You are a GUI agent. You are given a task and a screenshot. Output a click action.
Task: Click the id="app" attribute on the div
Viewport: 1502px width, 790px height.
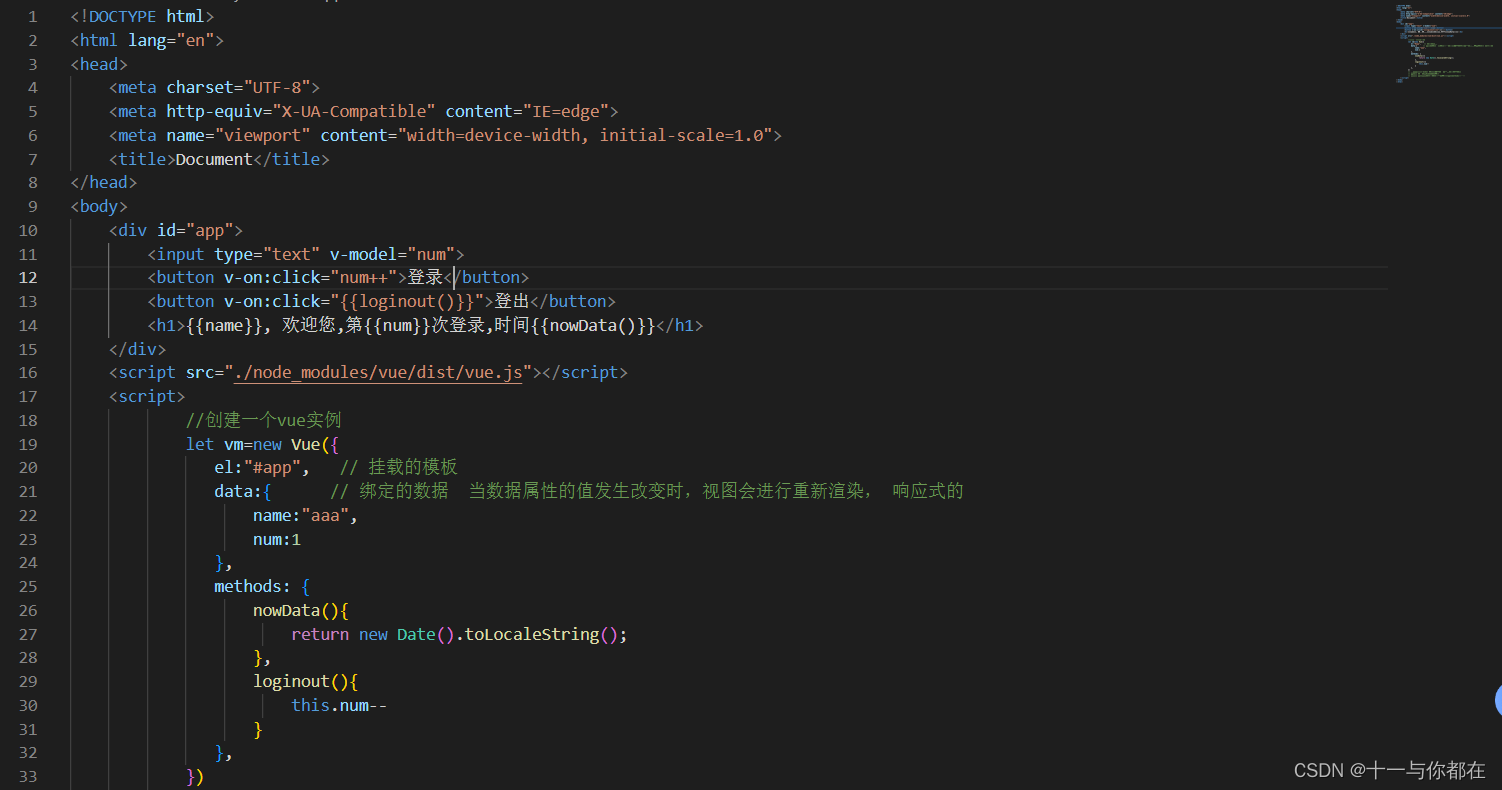[x=195, y=231]
